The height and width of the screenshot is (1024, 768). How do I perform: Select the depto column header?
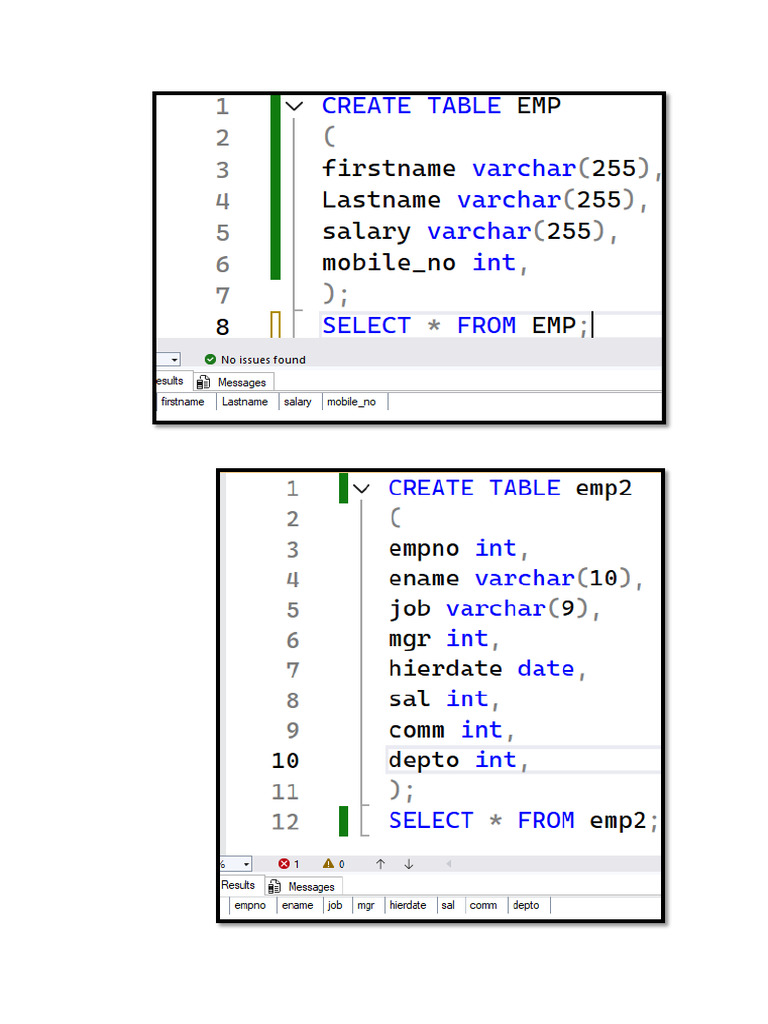point(526,905)
